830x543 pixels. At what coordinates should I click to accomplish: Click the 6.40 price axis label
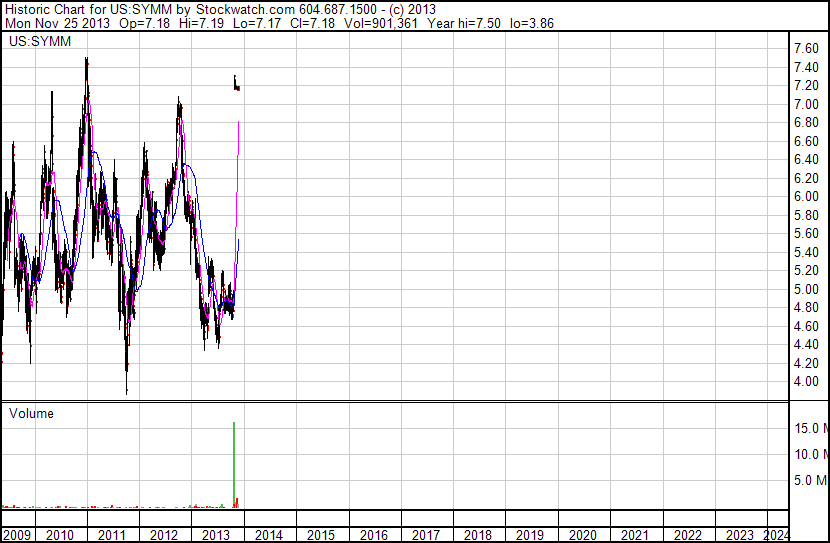pos(806,159)
